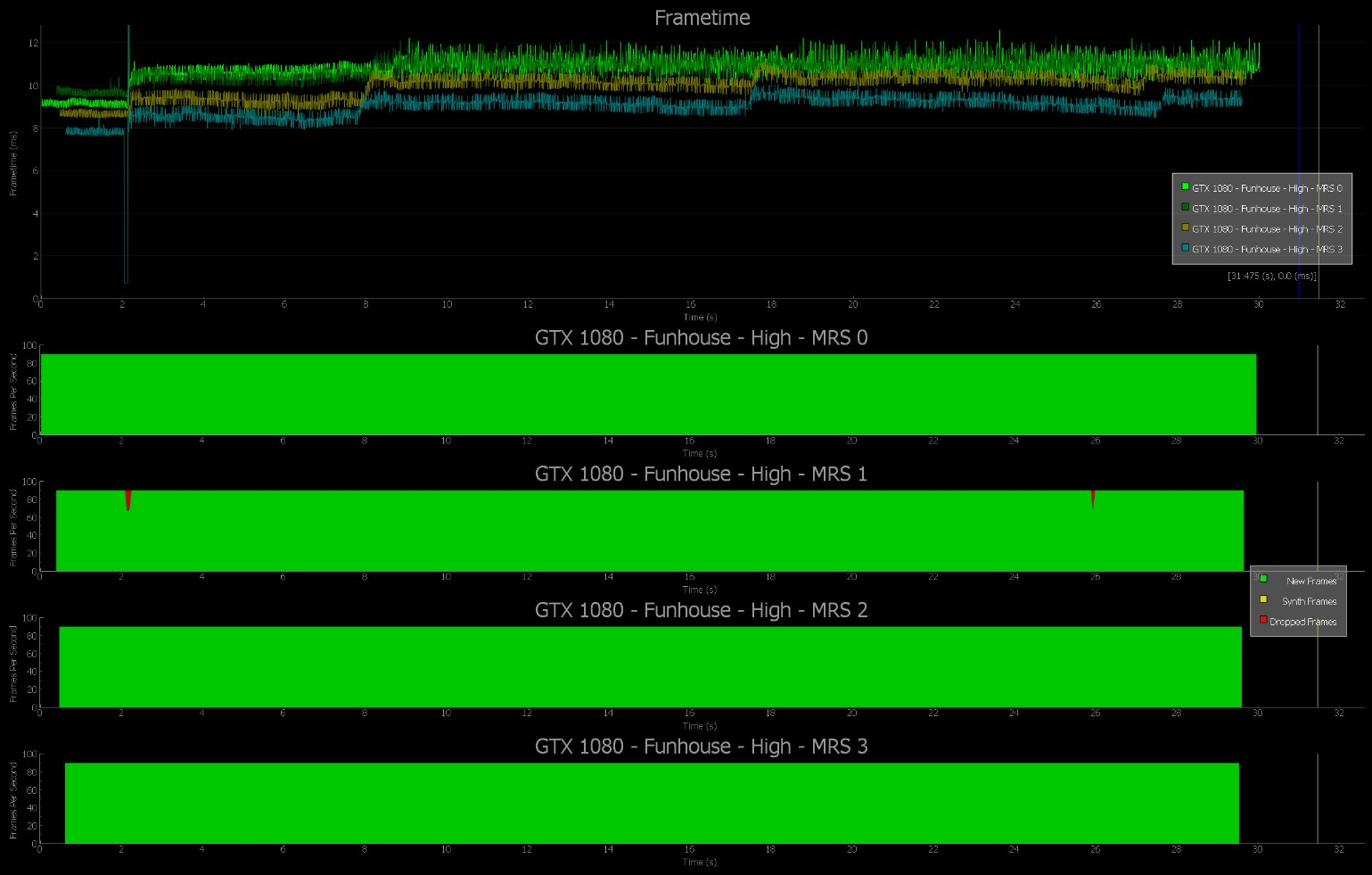
Task: Click the 'GTX 1080 - Funhouse - High - MRS 2' chart title
Action: [701, 611]
